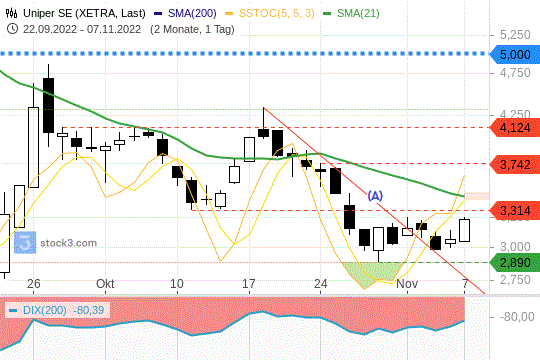The image size is (540, 360).
Task: Select the SSTOC(5, 5, 3) legend label
Action: click(x=277, y=13)
